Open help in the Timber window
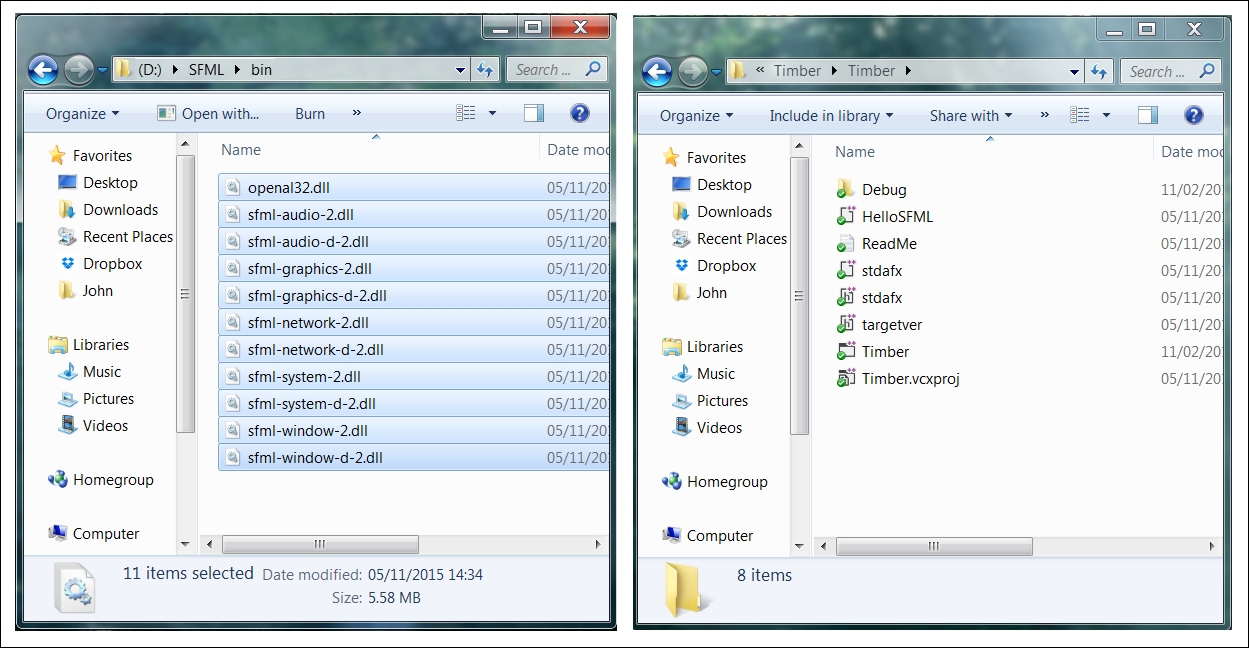The image size is (1249, 648). tap(1194, 115)
